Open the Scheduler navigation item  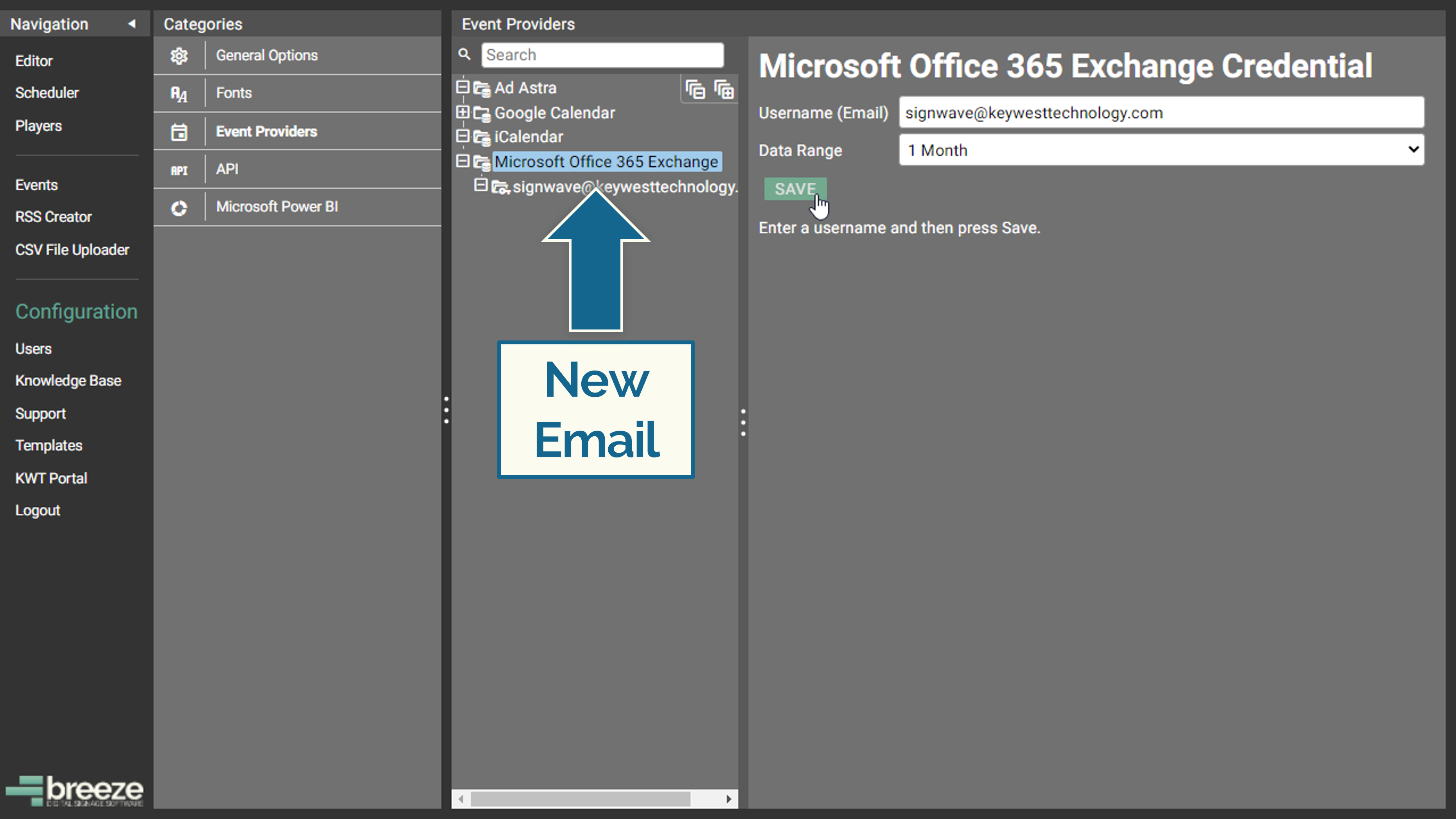click(47, 93)
